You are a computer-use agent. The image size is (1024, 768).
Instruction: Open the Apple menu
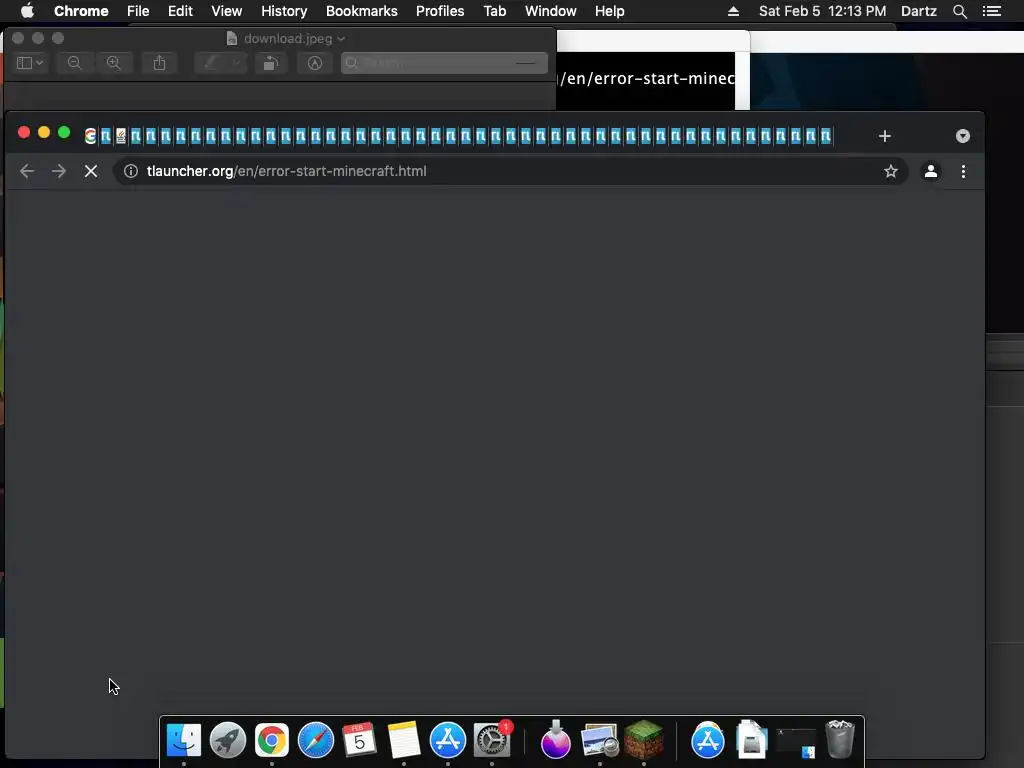(27, 11)
